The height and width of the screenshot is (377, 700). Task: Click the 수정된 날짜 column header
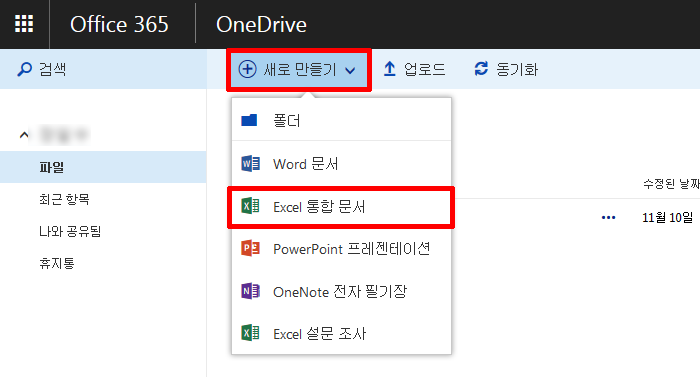(671, 184)
